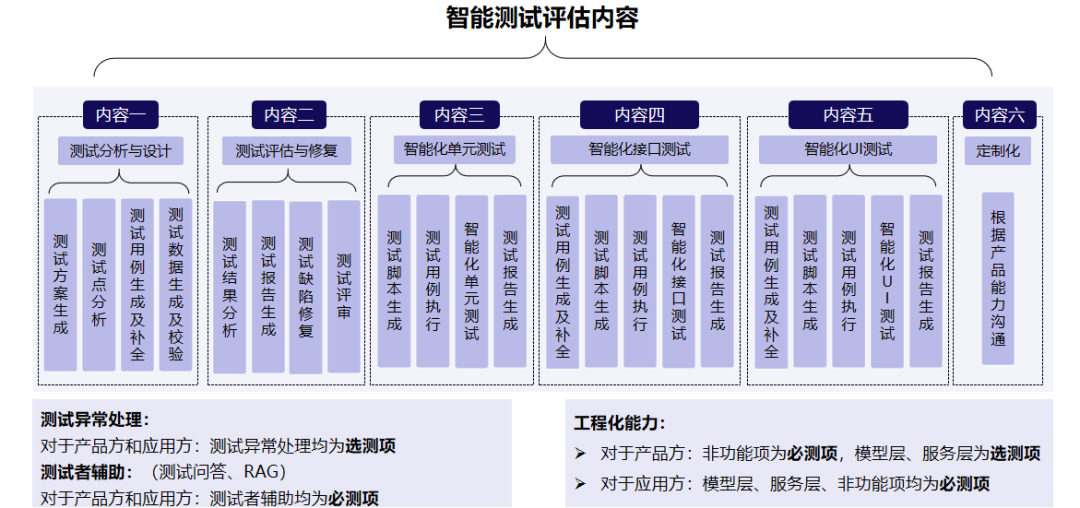The height and width of the screenshot is (508, 1080).
Task: Select 测试用例执行 in the 内容四 group
Action: (x=640, y=281)
